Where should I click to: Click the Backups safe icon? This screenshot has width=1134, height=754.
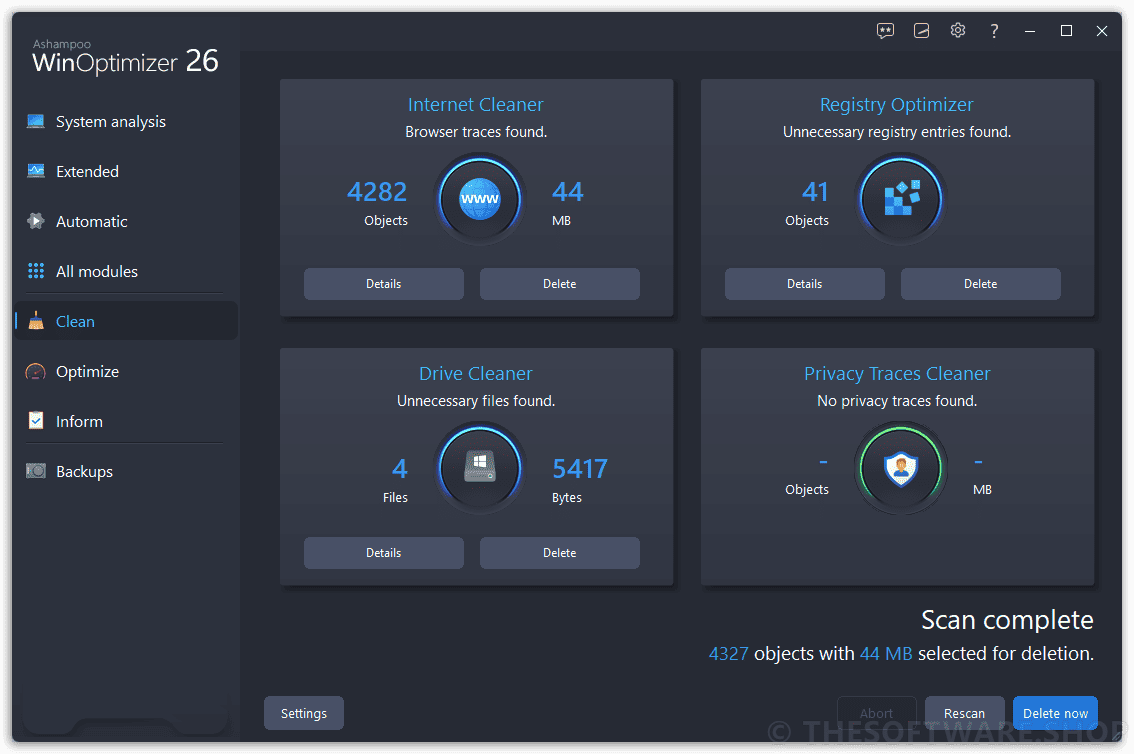point(35,471)
